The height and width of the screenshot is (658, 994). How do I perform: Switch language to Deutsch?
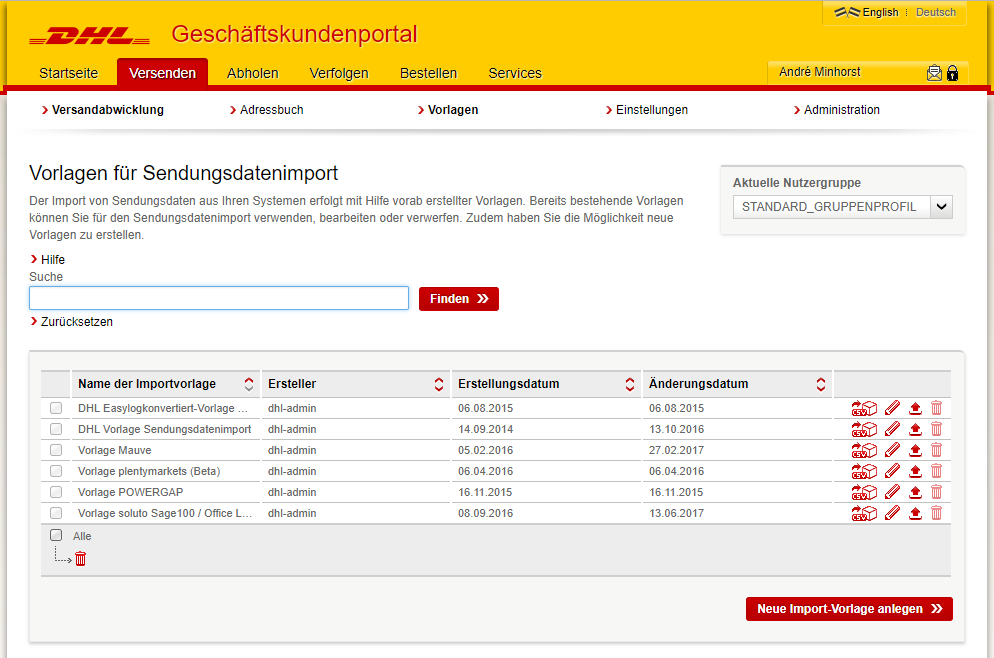pyautogui.click(x=936, y=12)
